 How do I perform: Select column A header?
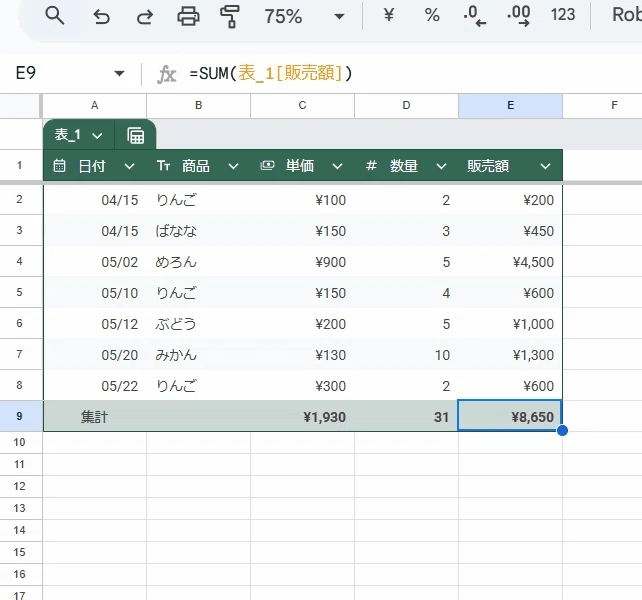95,106
